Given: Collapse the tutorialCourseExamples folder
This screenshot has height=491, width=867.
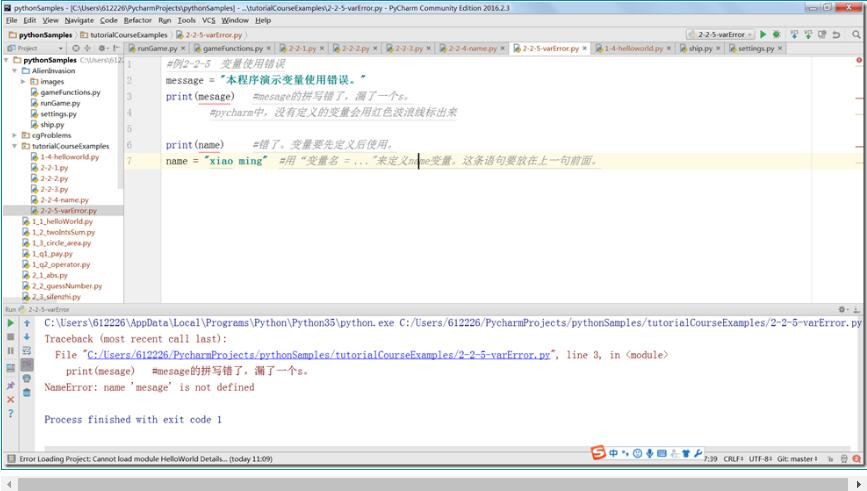Looking at the screenshot, I should click(x=14, y=146).
